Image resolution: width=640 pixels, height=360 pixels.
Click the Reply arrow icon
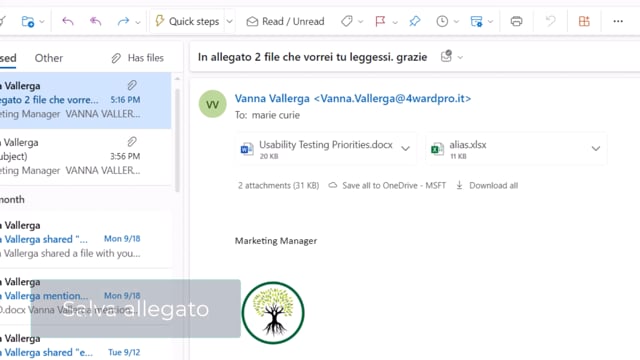[x=68, y=21]
